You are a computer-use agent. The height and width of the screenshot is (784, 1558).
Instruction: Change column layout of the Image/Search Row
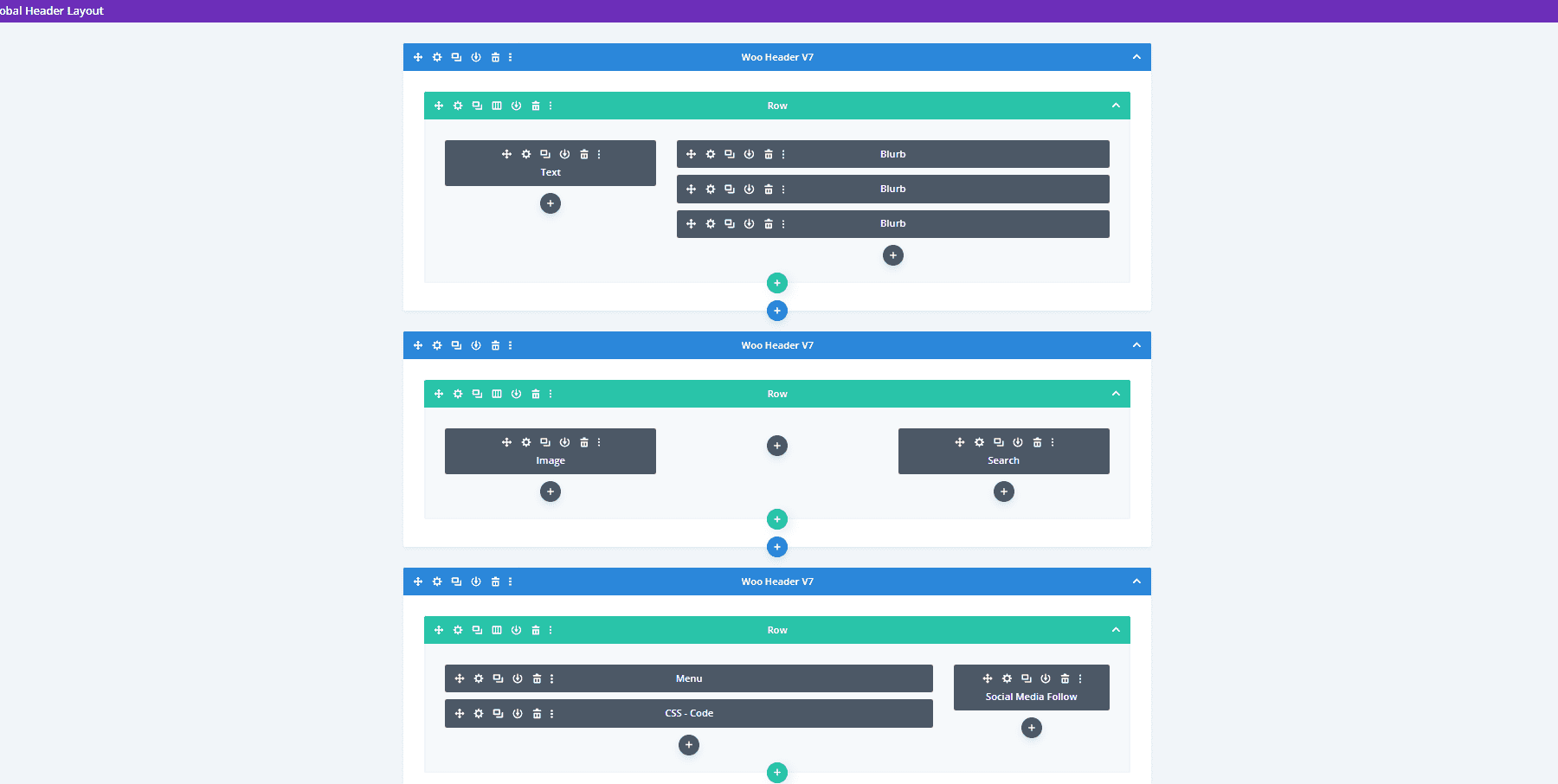[497, 394]
